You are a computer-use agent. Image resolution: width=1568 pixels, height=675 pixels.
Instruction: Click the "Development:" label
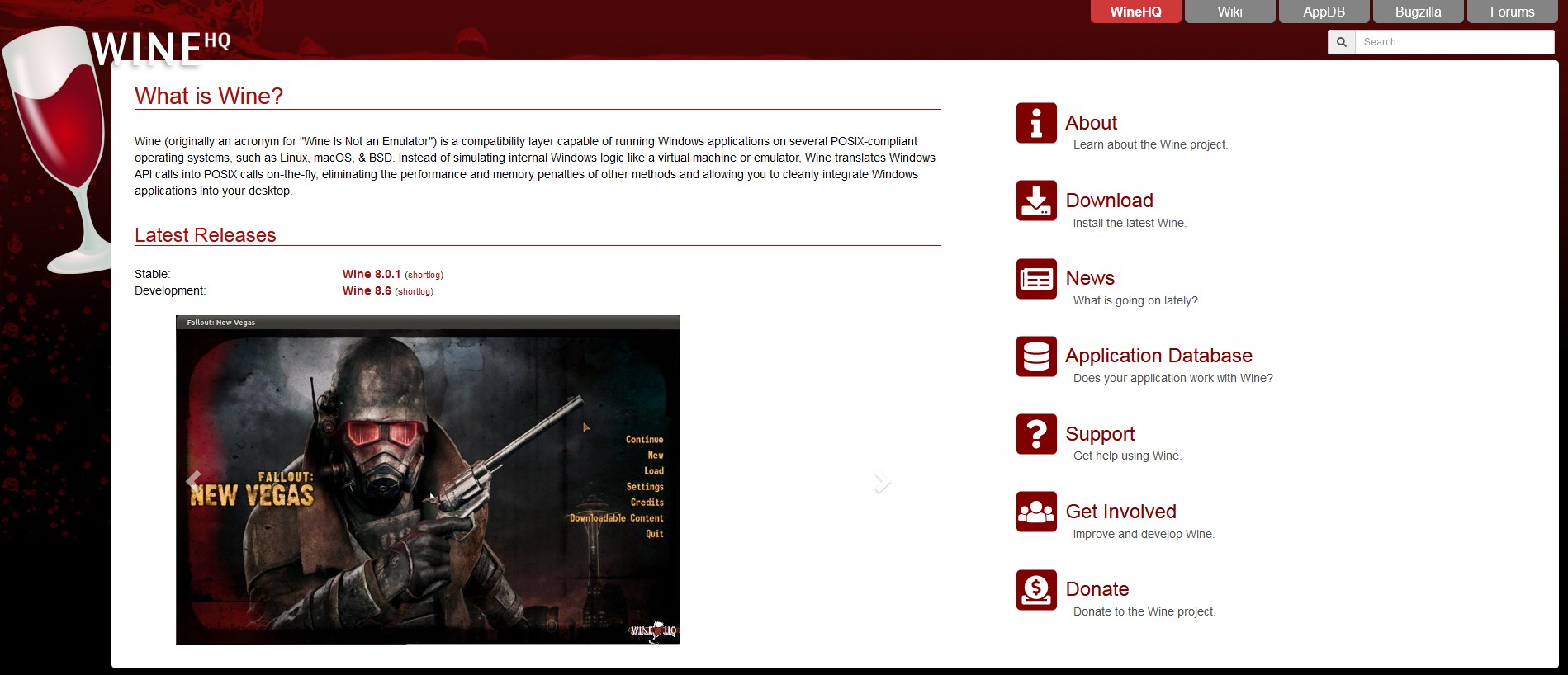tap(170, 290)
